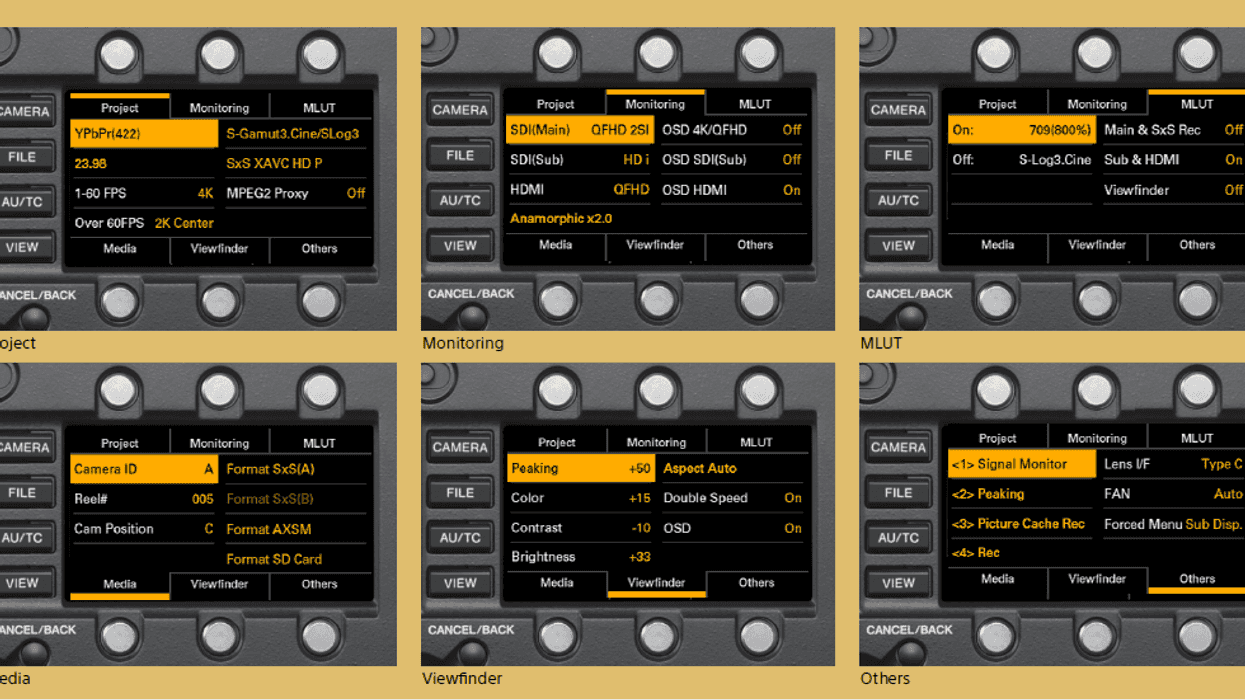Image resolution: width=1245 pixels, height=700 pixels.
Task: Push the FILE key on the Monitoring screen
Action: tap(460, 155)
